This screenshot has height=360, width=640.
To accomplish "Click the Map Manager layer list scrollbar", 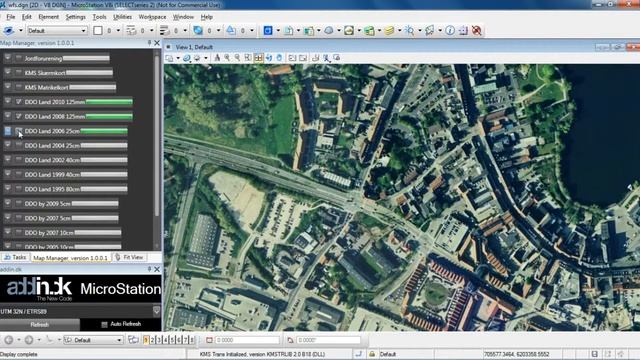I will 157,135.
